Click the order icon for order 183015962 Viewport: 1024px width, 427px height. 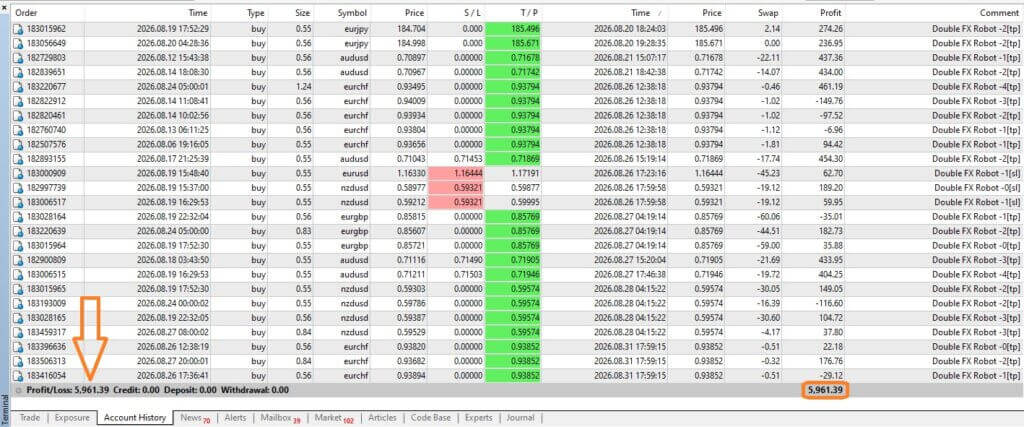point(18,29)
